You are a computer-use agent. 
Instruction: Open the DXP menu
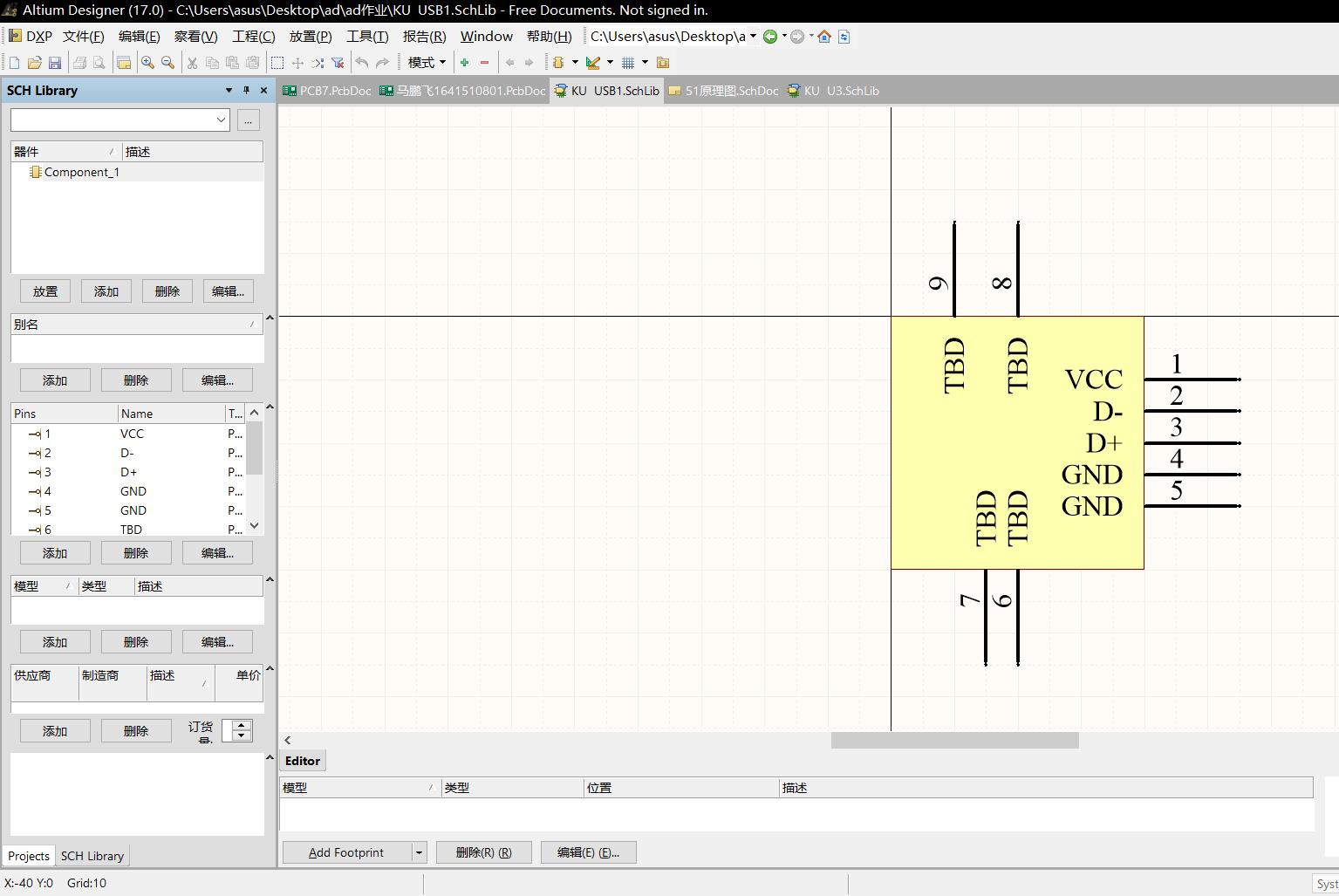pyautogui.click(x=31, y=37)
